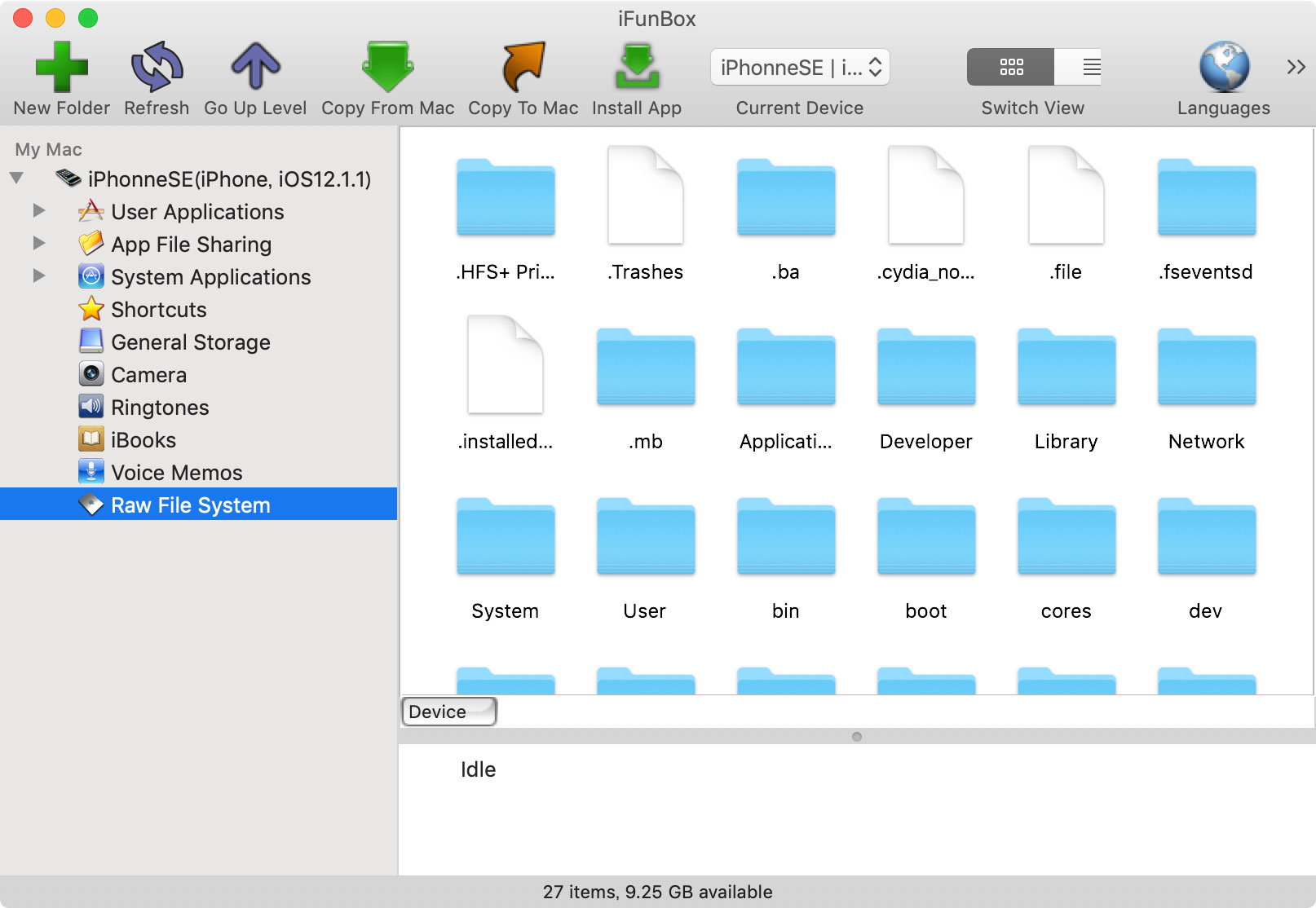This screenshot has height=908, width=1316.
Task: Select the .file file icon
Action: [x=1066, y=196]
